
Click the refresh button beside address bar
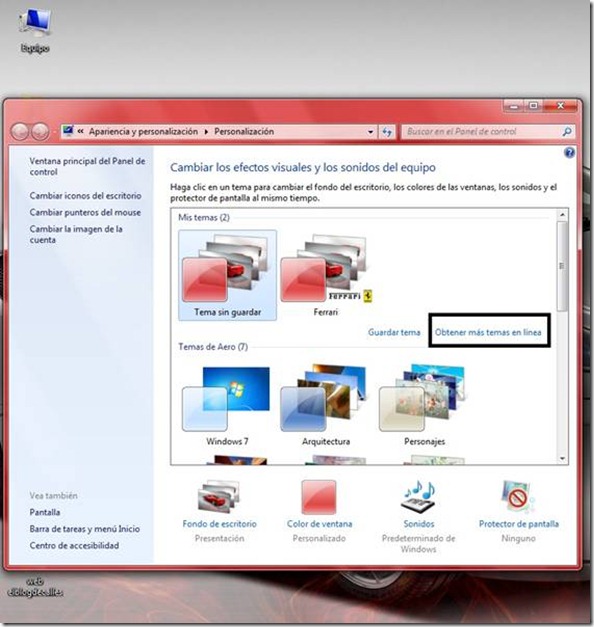387,132
